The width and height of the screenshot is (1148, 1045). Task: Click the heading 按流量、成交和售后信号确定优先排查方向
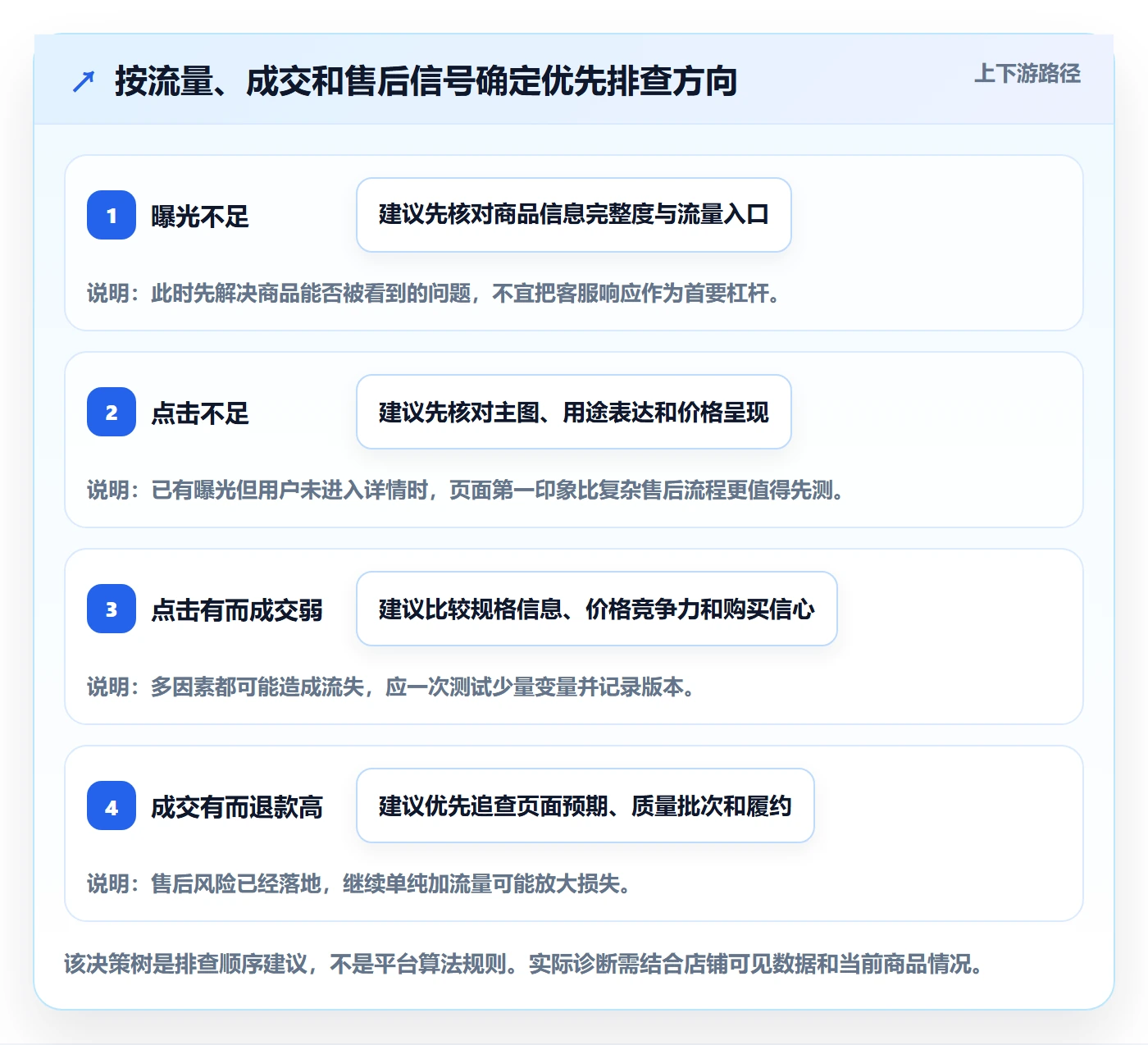(x=426, y=81)
